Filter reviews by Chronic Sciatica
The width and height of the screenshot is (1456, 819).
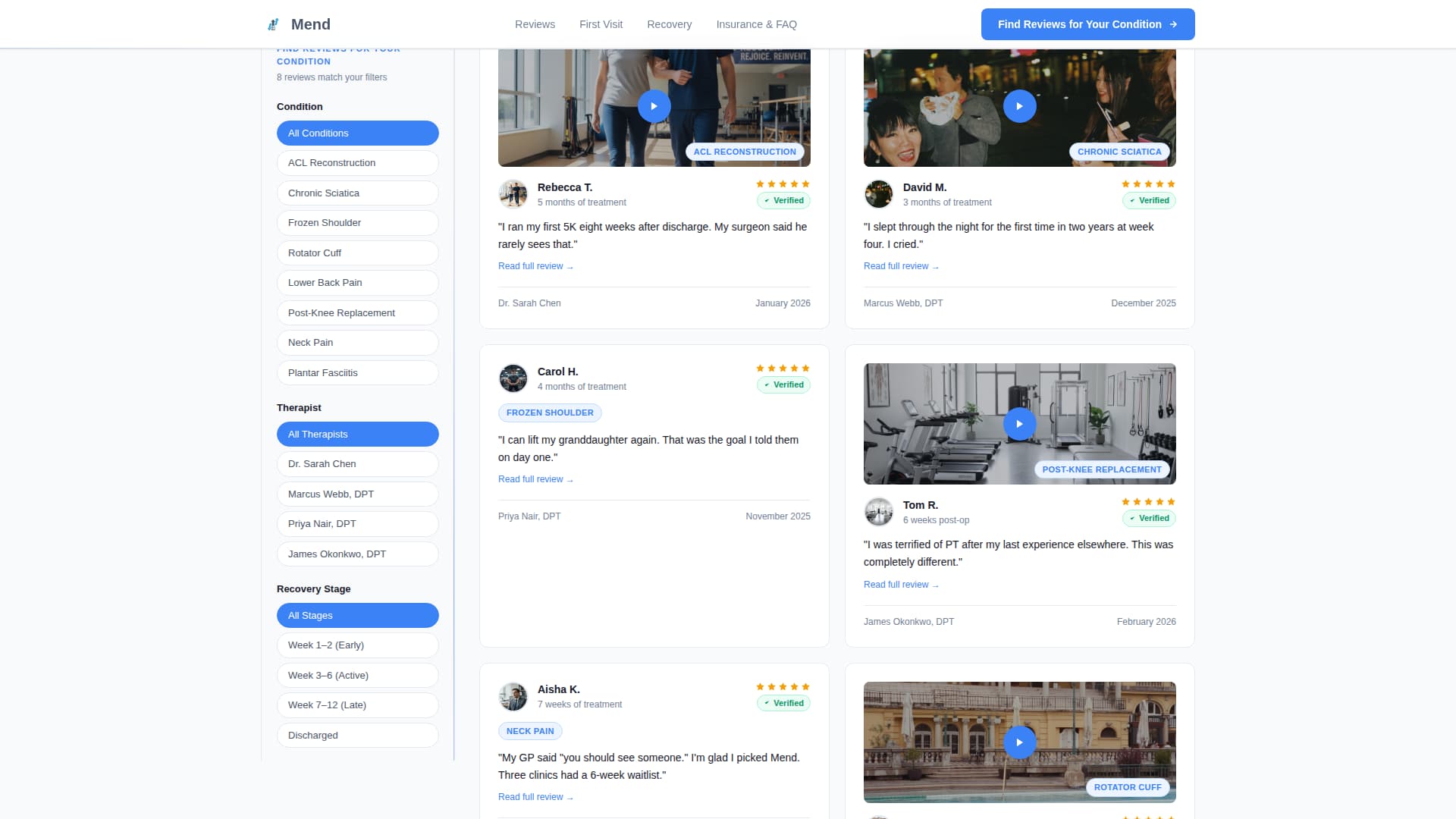(x=357, y=193)
